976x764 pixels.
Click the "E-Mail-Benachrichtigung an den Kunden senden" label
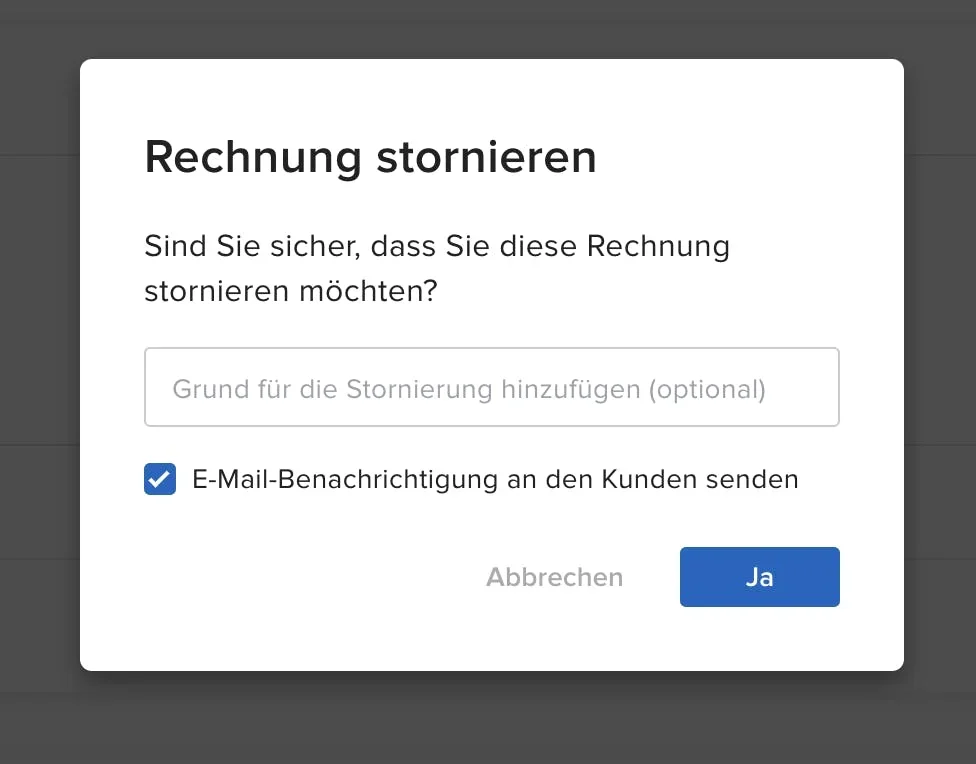495,479
